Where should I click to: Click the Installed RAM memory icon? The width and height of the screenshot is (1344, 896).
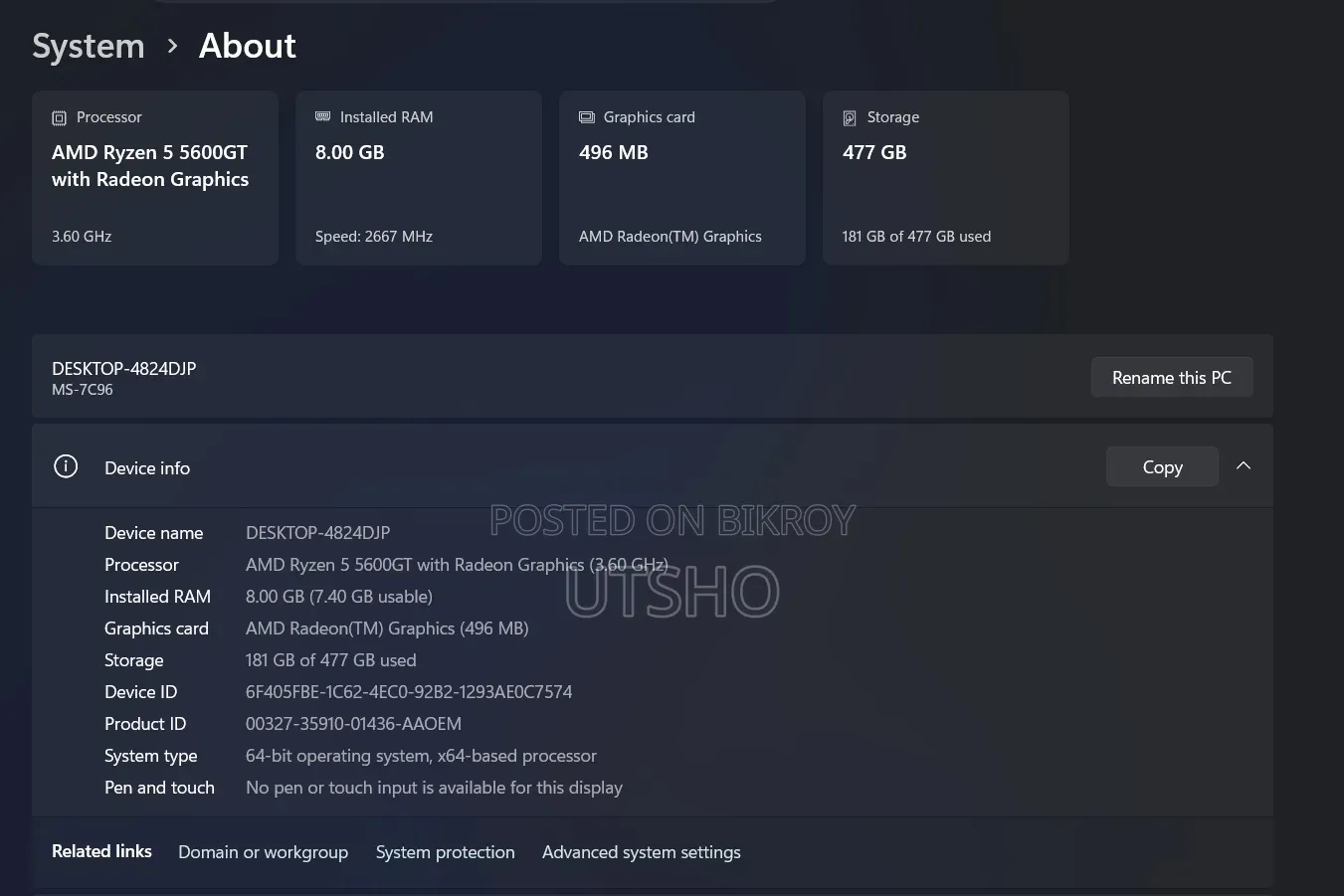[322, 116]
